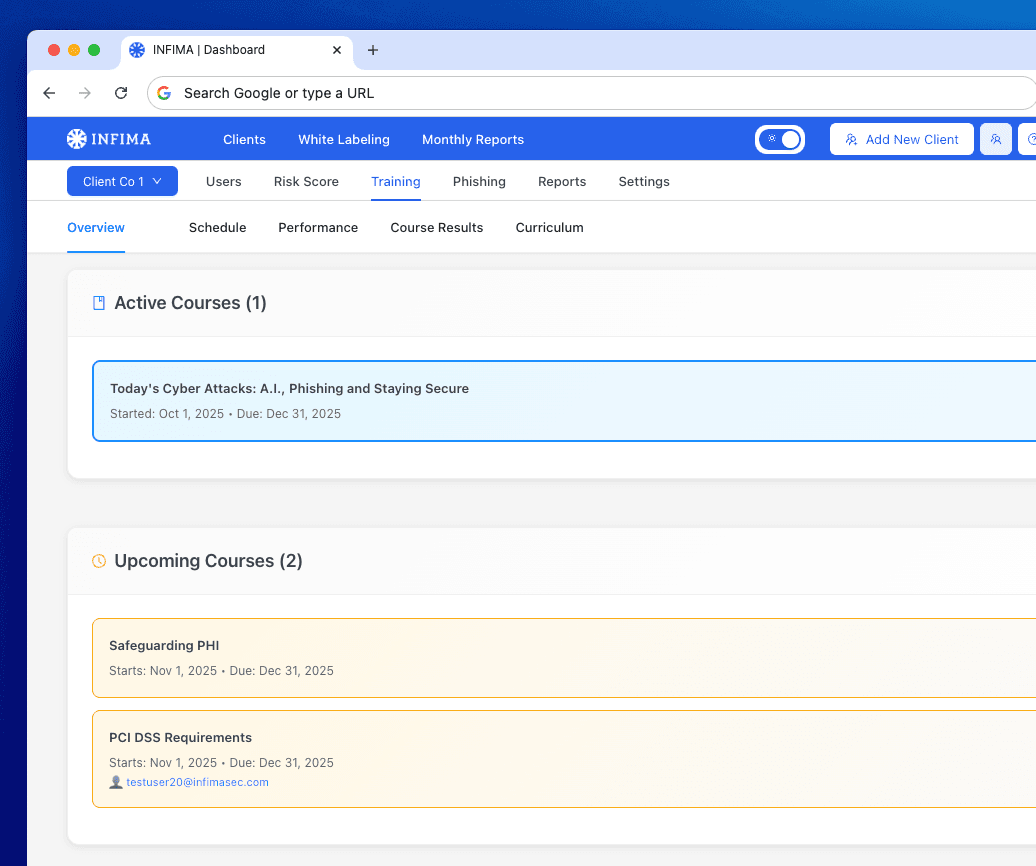Screen dimensions: 1036x866
Task: Click the Upcoming Courses clock icon
Action: [x=99, y=561]
